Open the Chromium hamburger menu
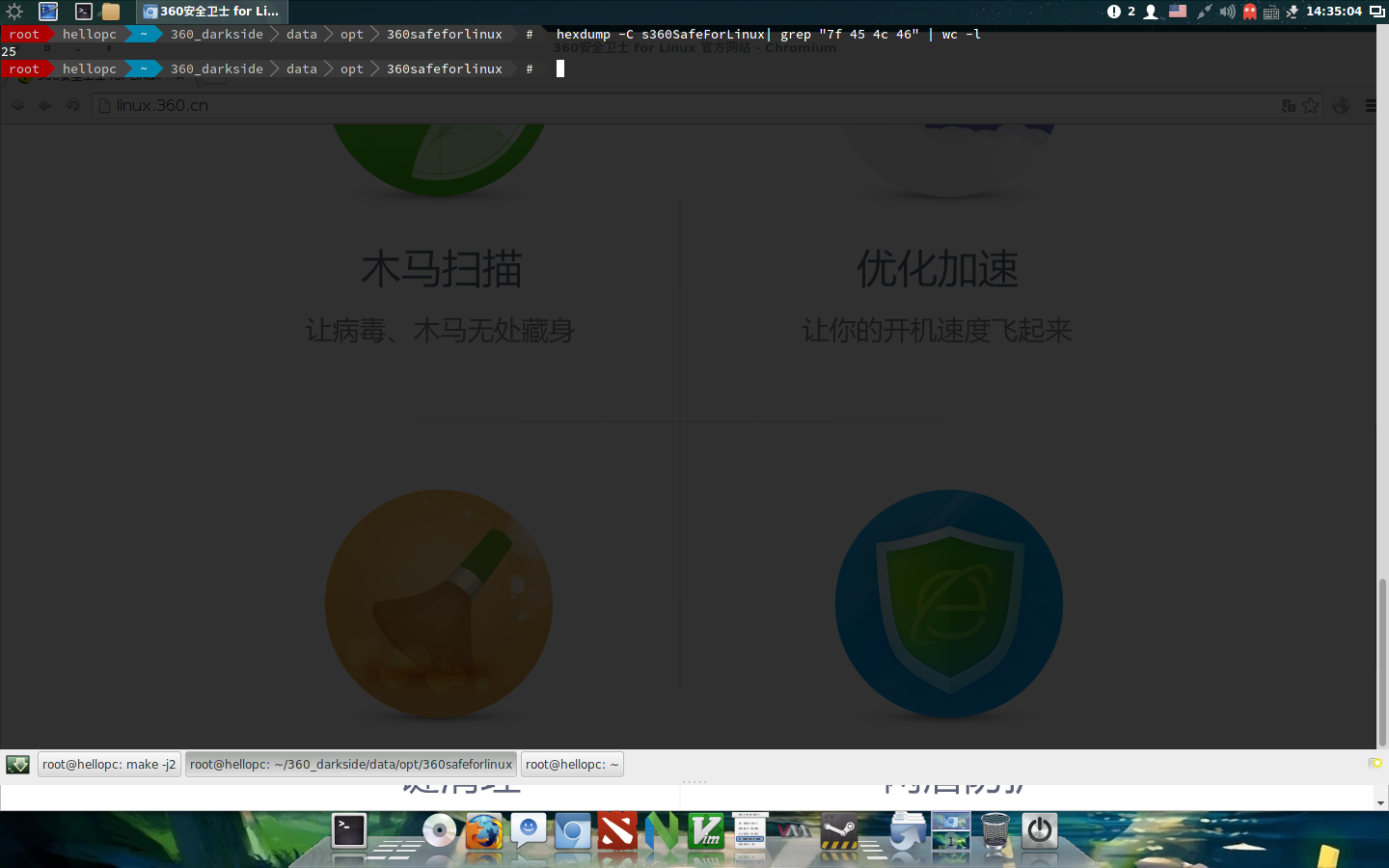The height and width of the screenshot is (868, 1389). point(1372,105)
